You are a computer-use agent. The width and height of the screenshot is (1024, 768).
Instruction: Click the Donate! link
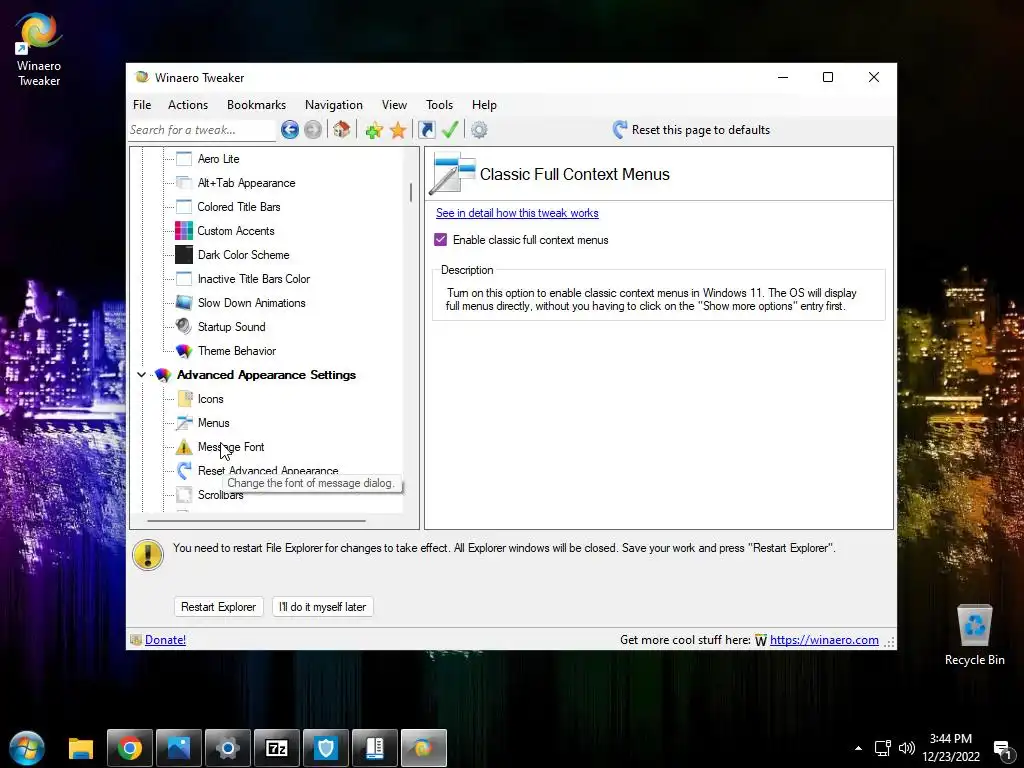pos(165,640)
